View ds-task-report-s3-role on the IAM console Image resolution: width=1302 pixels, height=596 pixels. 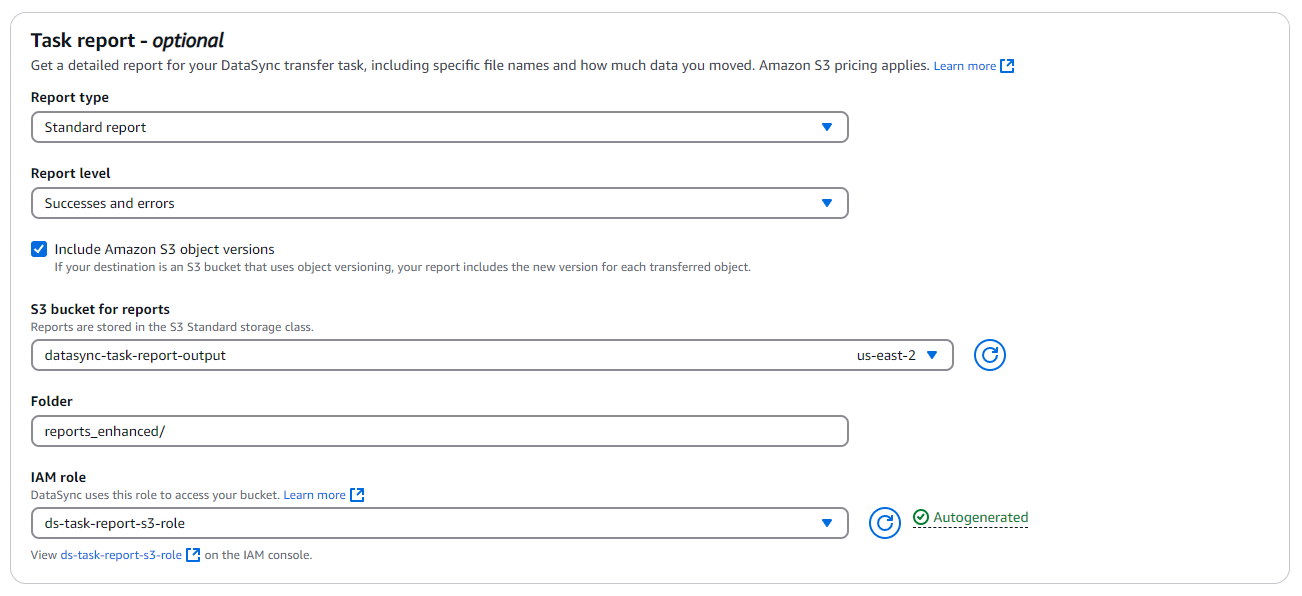pos(120,554)
